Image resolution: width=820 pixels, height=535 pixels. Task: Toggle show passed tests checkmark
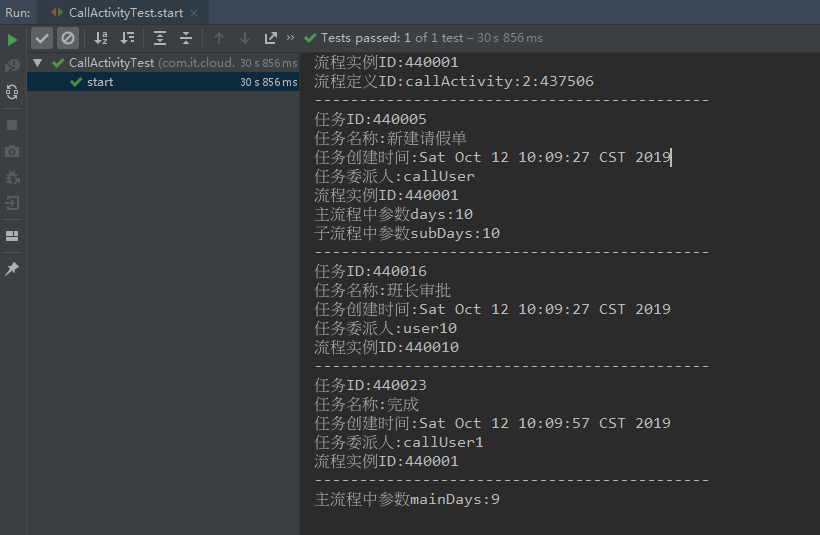tap(42, 38)
